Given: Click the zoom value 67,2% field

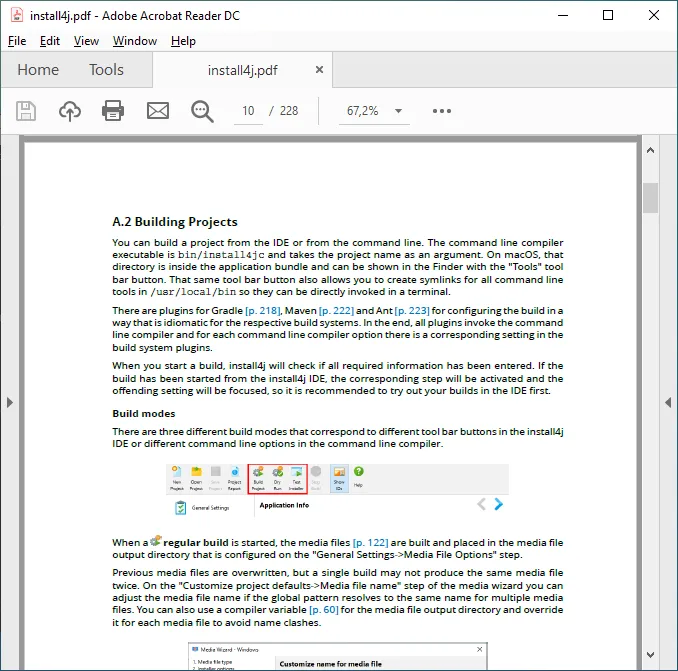Looking at the screenshot, I should [362, 111].
